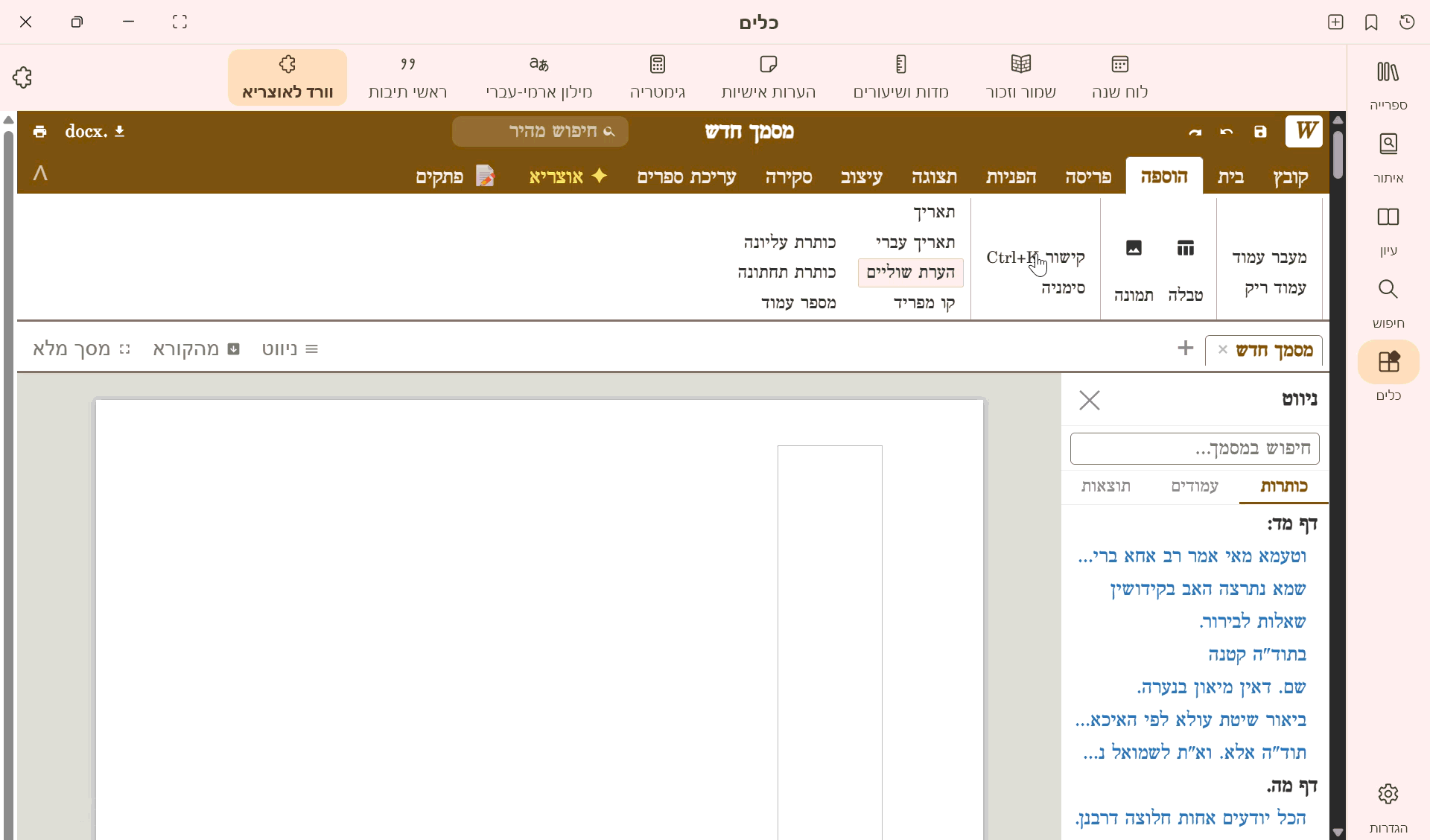Insert a קישור hyperlink
The image size is (1430, 840).
[x=1035, y=258]
